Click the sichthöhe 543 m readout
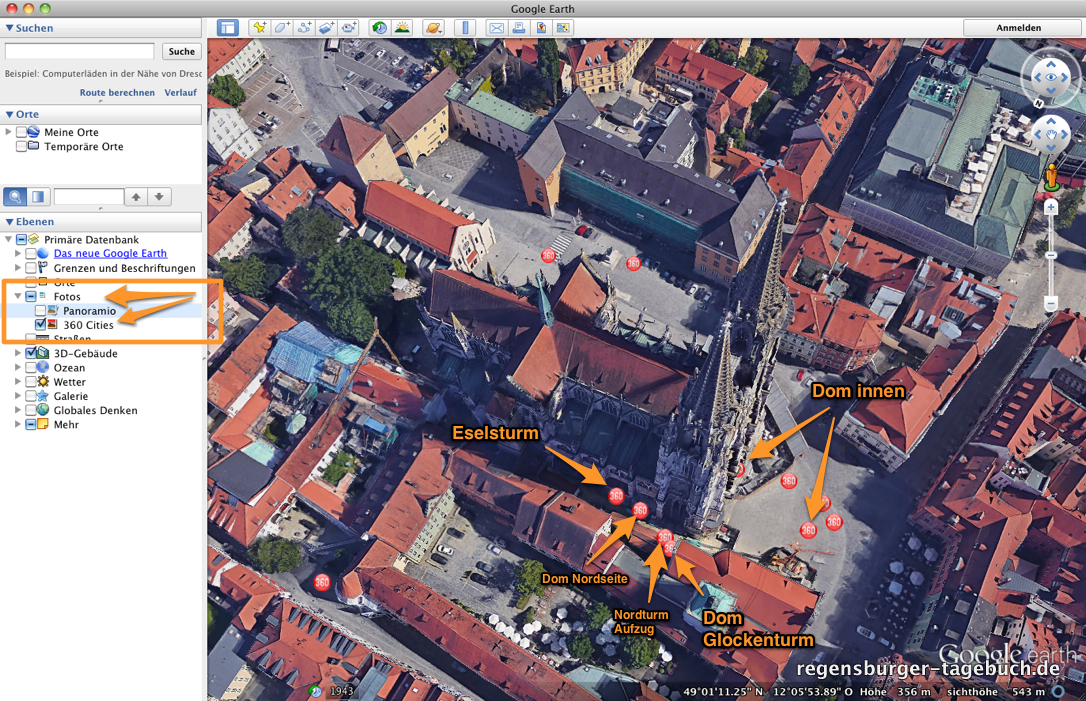Viewport: 1086px width, 701px height. [996, 691]
